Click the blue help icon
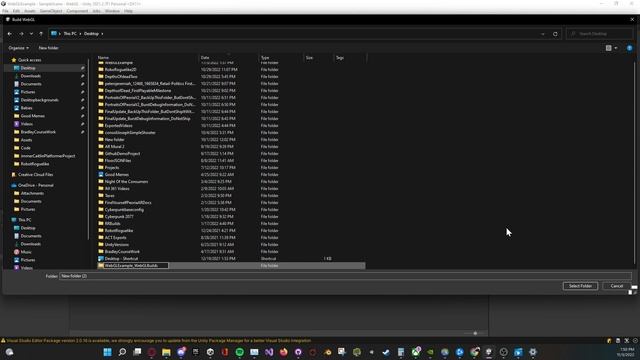The height and width of the screenshot is (360, 640). [x=629, y=48]
